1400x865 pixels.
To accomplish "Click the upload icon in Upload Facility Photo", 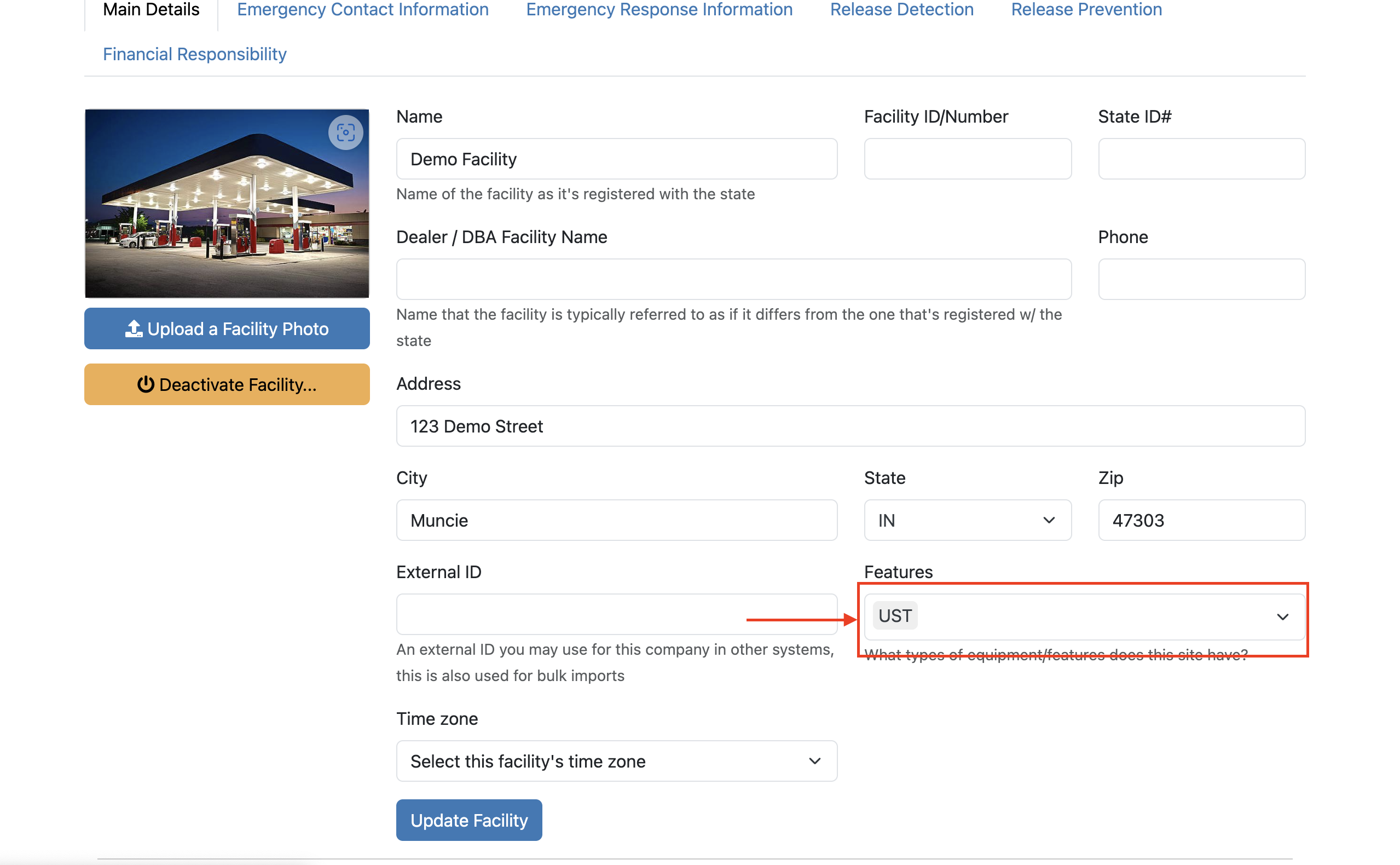I will click(x=134, y=328).
